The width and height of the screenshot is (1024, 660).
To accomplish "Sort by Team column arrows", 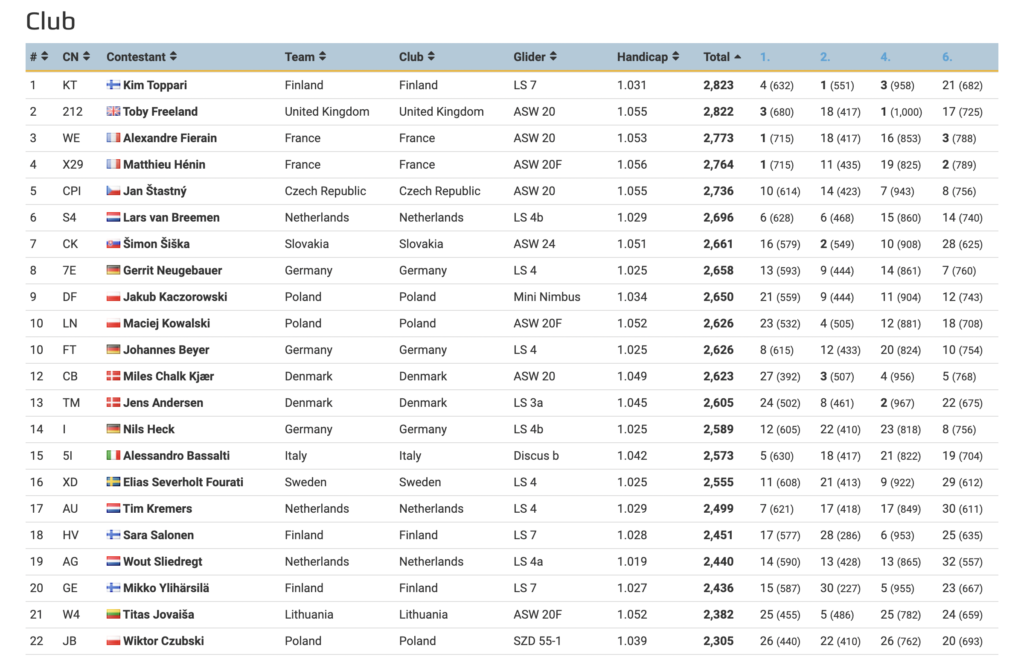I will [x=323, y=57].
